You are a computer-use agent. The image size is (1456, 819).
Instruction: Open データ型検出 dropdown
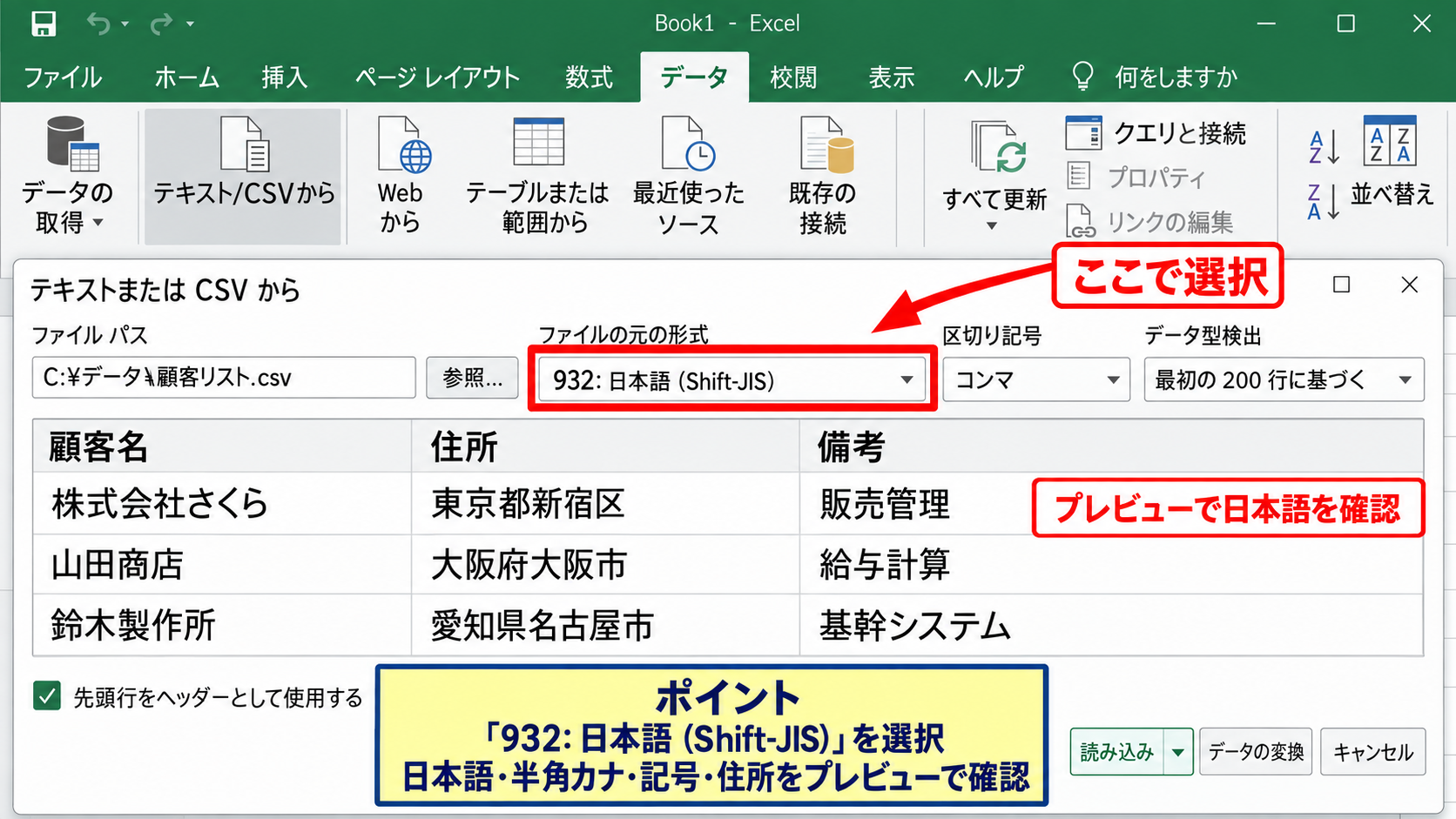pos(1284,379)
